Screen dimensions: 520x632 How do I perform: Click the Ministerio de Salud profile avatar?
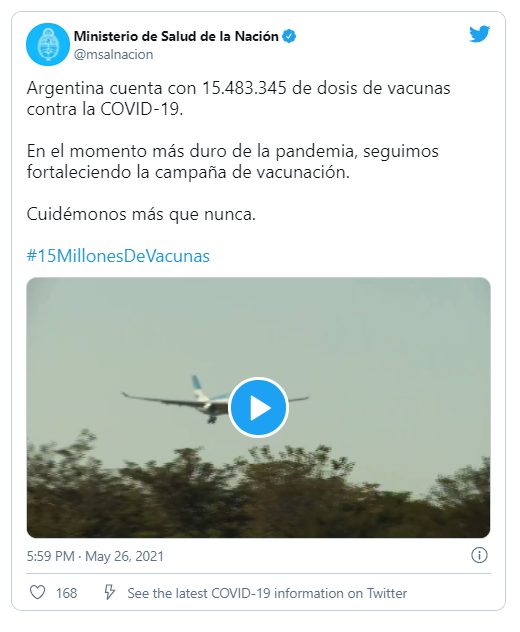pyautogui.click(x=48, y=44)
